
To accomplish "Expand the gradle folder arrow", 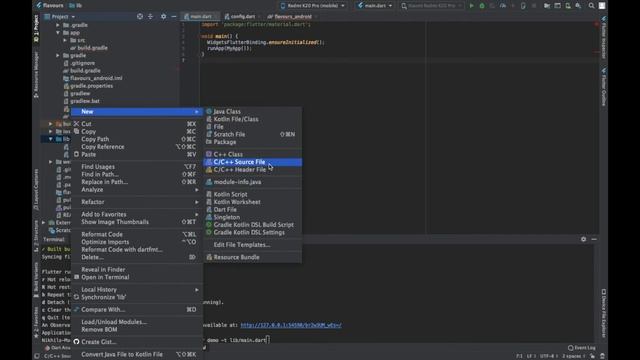I will coord(58,56).
